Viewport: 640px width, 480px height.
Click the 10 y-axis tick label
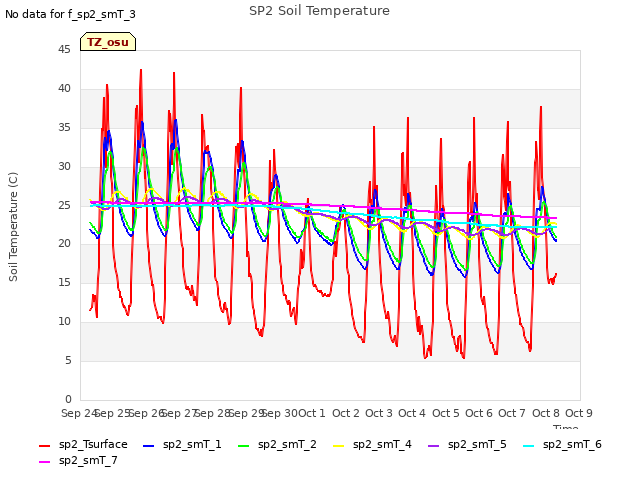click(x=64, y=322)
